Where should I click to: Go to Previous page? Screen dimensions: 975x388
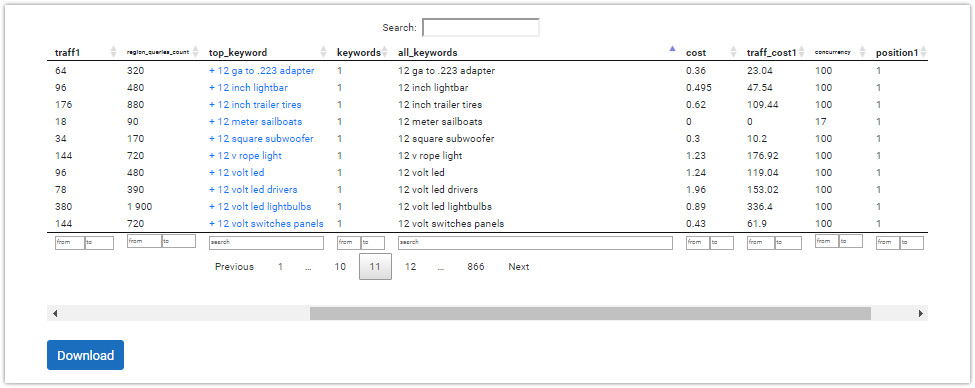click(x=234, y=267)
